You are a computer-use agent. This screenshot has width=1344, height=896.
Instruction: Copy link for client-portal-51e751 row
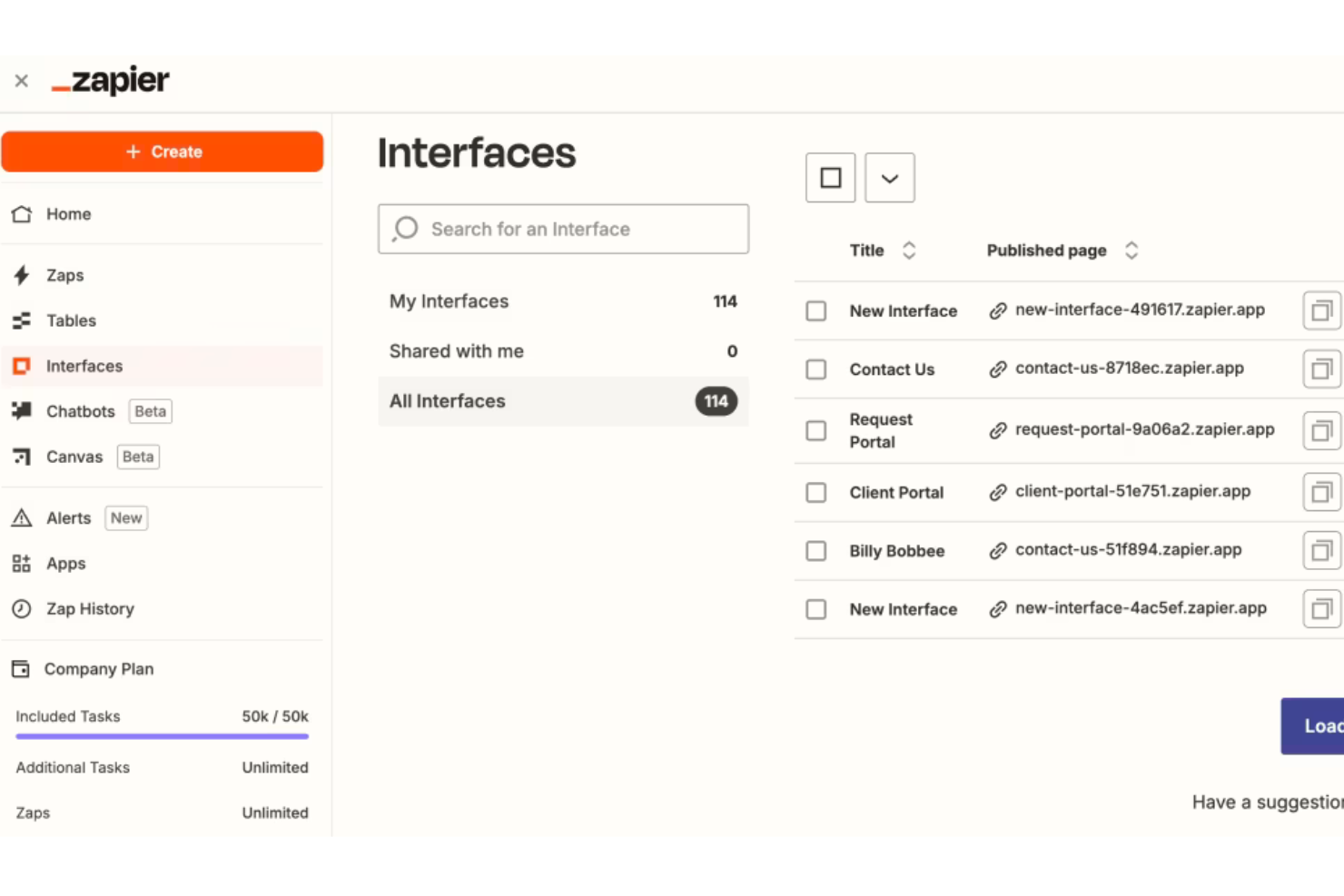coord(1322,493)
